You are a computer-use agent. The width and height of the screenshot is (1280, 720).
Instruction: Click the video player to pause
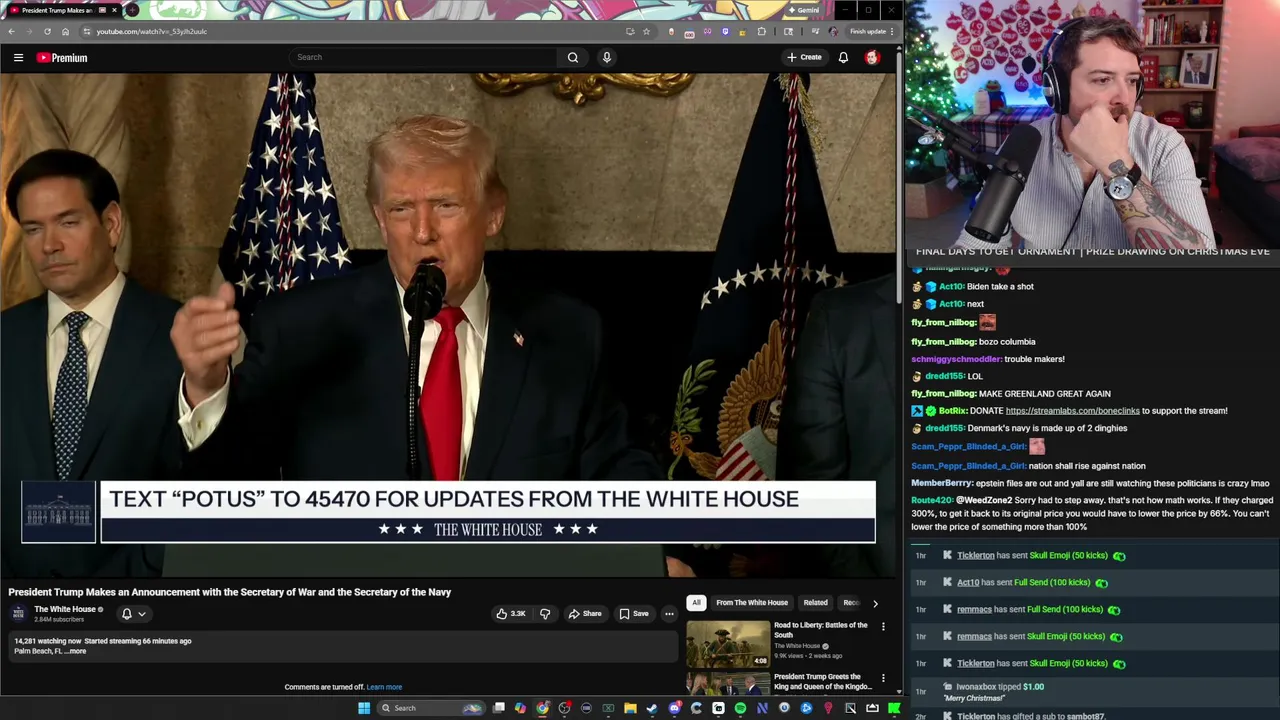tap(448, 325)
